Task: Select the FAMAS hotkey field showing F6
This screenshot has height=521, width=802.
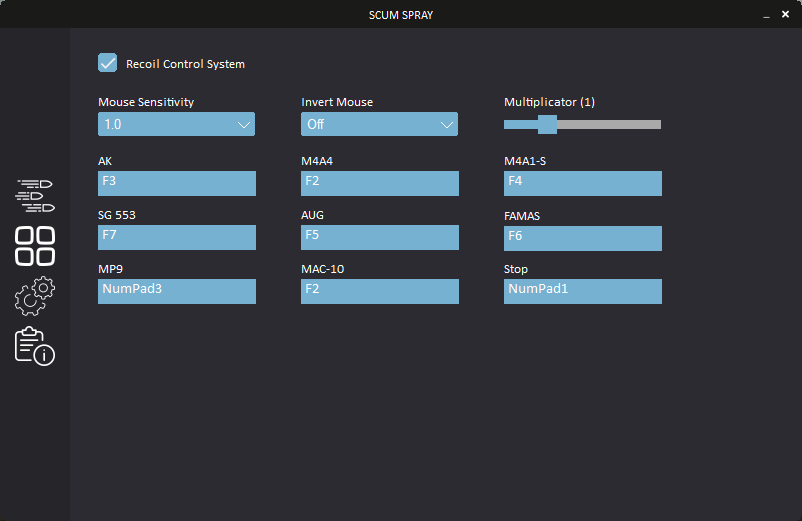Action: pyautogui.click(x=583, y=239)
